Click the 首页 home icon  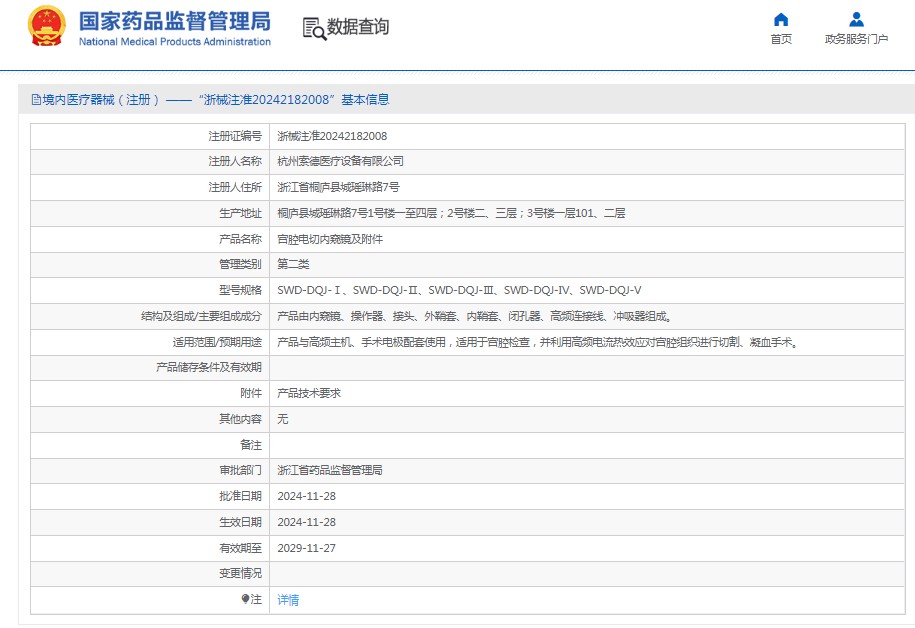781,20
